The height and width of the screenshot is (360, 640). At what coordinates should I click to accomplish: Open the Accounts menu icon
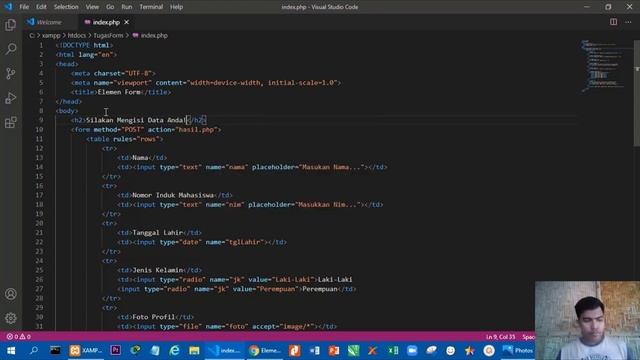click(11, 294)
